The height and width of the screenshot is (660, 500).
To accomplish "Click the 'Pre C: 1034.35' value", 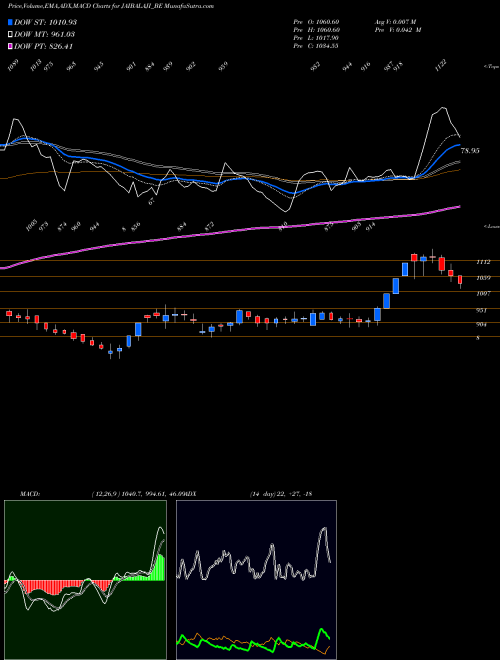I will click(x=316, y=46).
